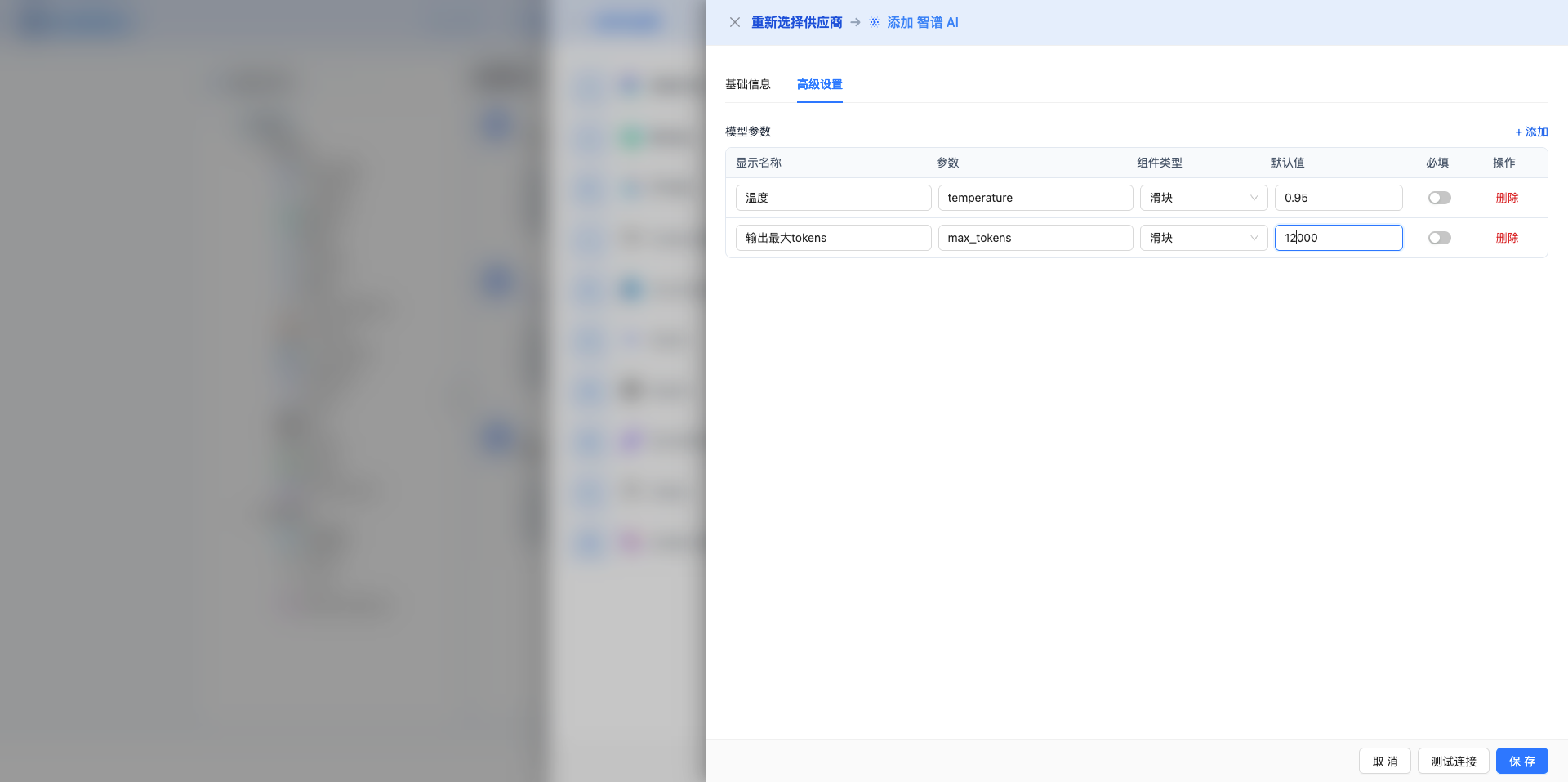1568x782 pixels.
Task: Select the 高级设置 tab
Action: pyautogui.click(x=819, y=84)
